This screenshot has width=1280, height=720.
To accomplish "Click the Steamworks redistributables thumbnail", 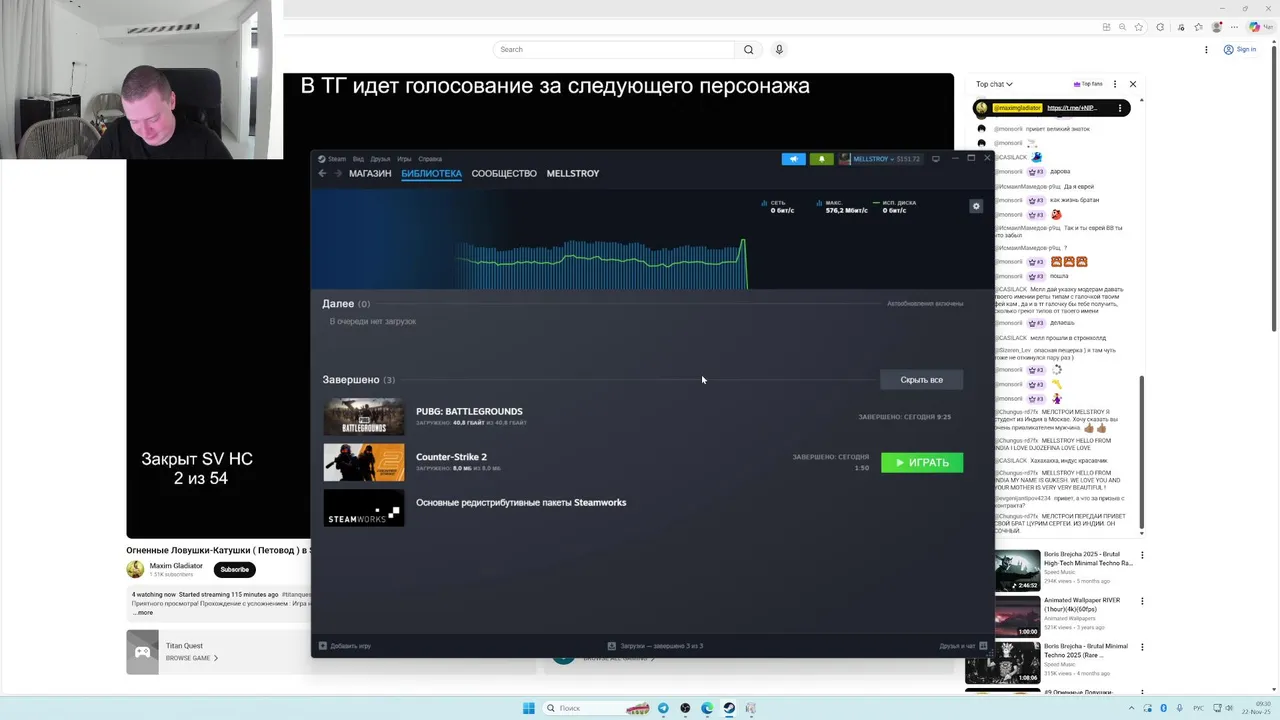I will pos(364,508).
